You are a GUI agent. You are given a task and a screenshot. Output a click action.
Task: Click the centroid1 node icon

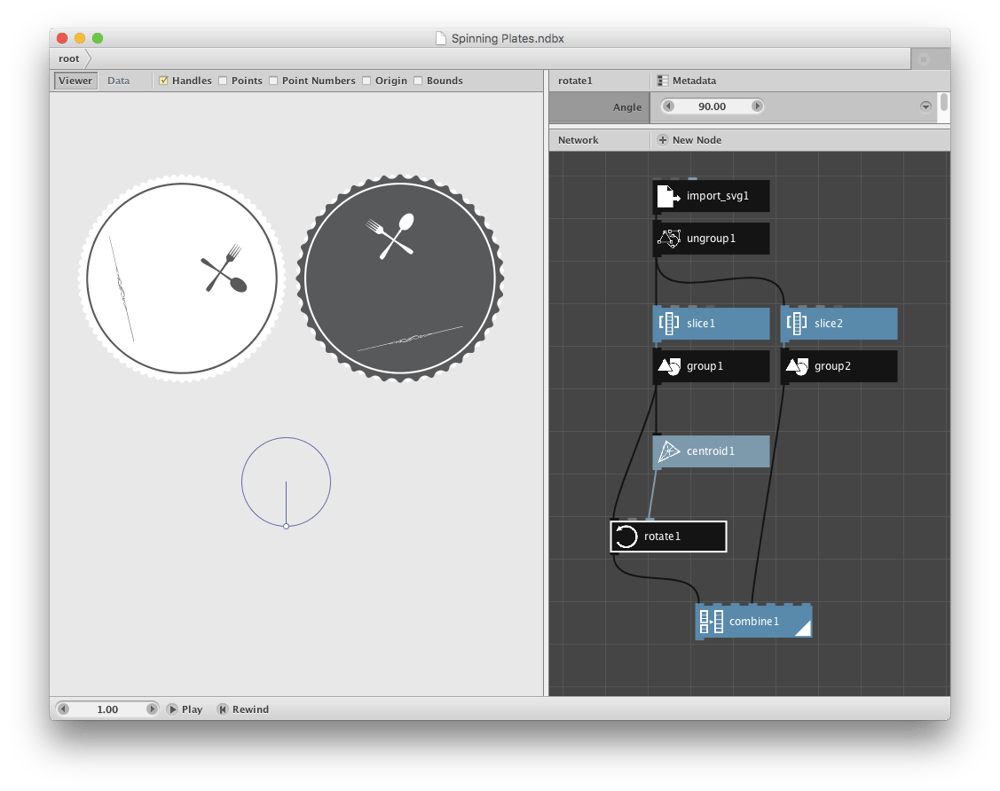(668, 451)
